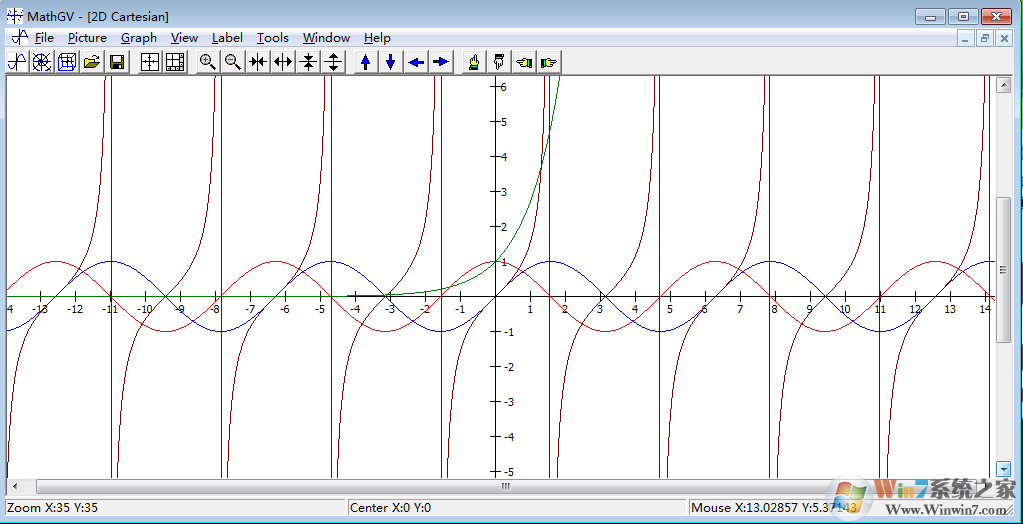
Task: Click the 2D Cartesian graph icon
Action: [17, 62]
